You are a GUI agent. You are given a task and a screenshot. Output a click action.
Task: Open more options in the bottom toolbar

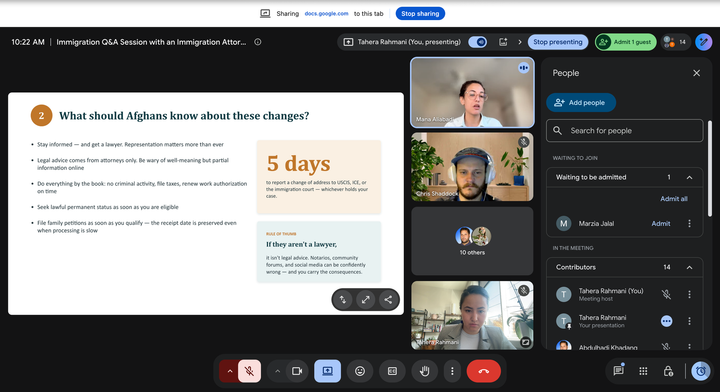(x=452, y=371)
